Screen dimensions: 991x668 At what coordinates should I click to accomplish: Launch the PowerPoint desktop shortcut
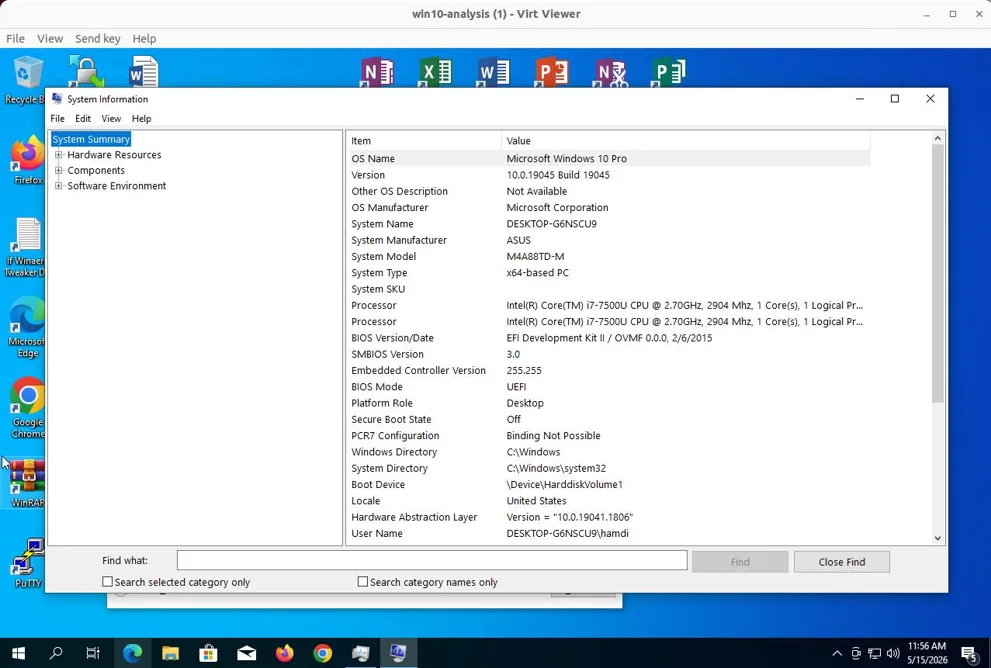click(x=552, y=72)
